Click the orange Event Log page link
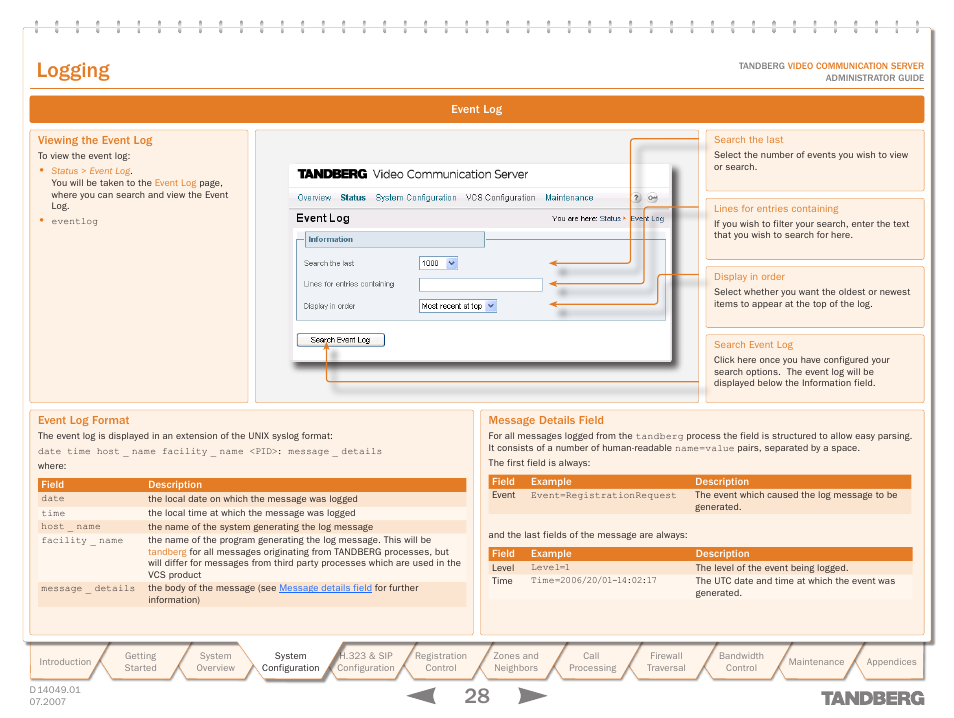The height and width of the screenshot is (718, 954). click(175, 183)
